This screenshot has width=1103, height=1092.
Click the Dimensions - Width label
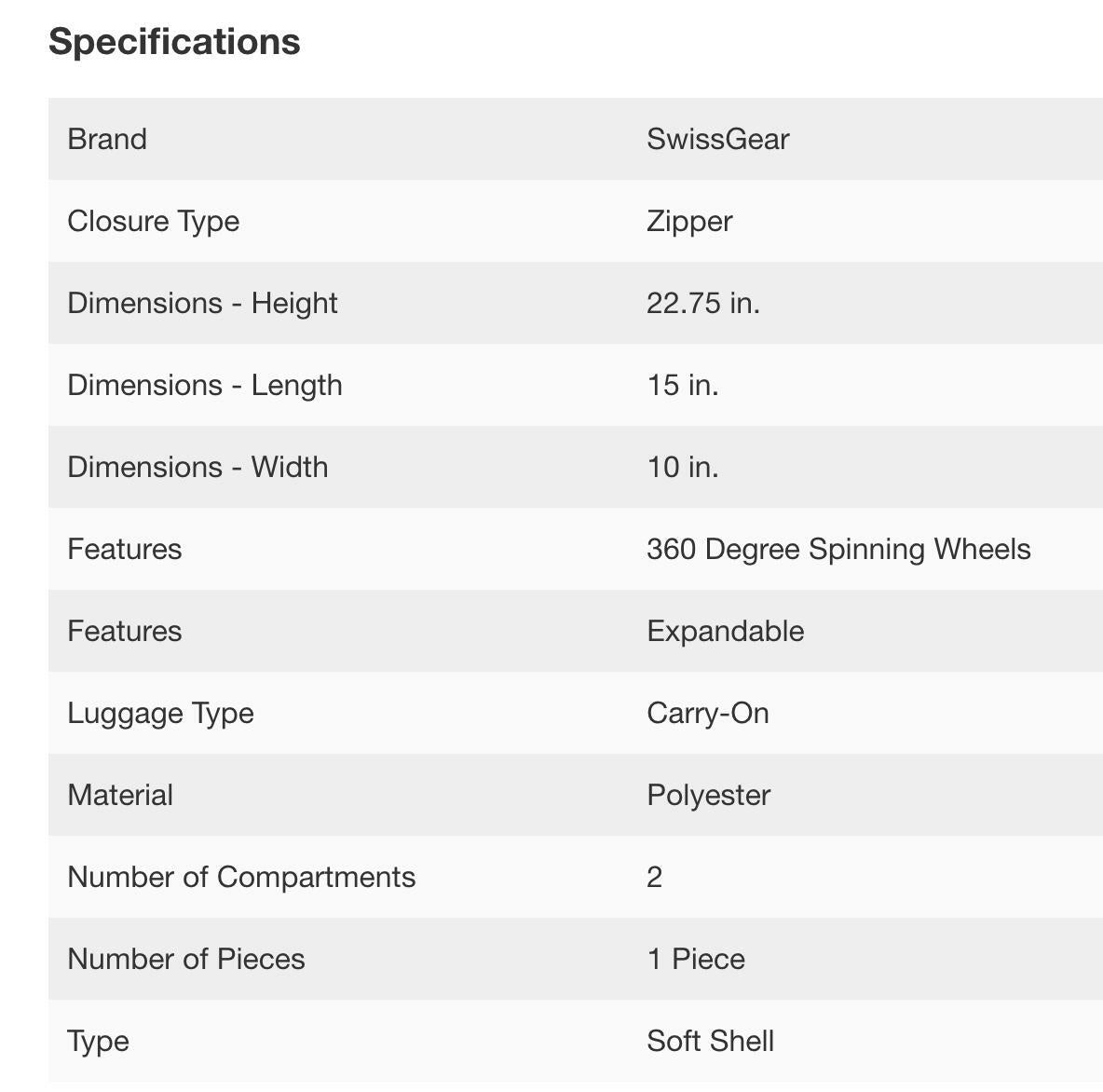click(x=197, y=467)
